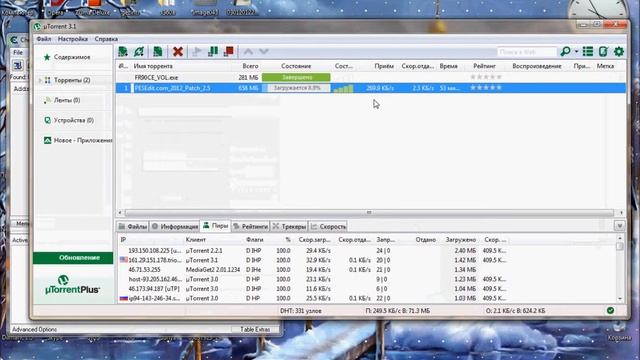
Task: Click the green Обновление button
Action: [73, 258]
